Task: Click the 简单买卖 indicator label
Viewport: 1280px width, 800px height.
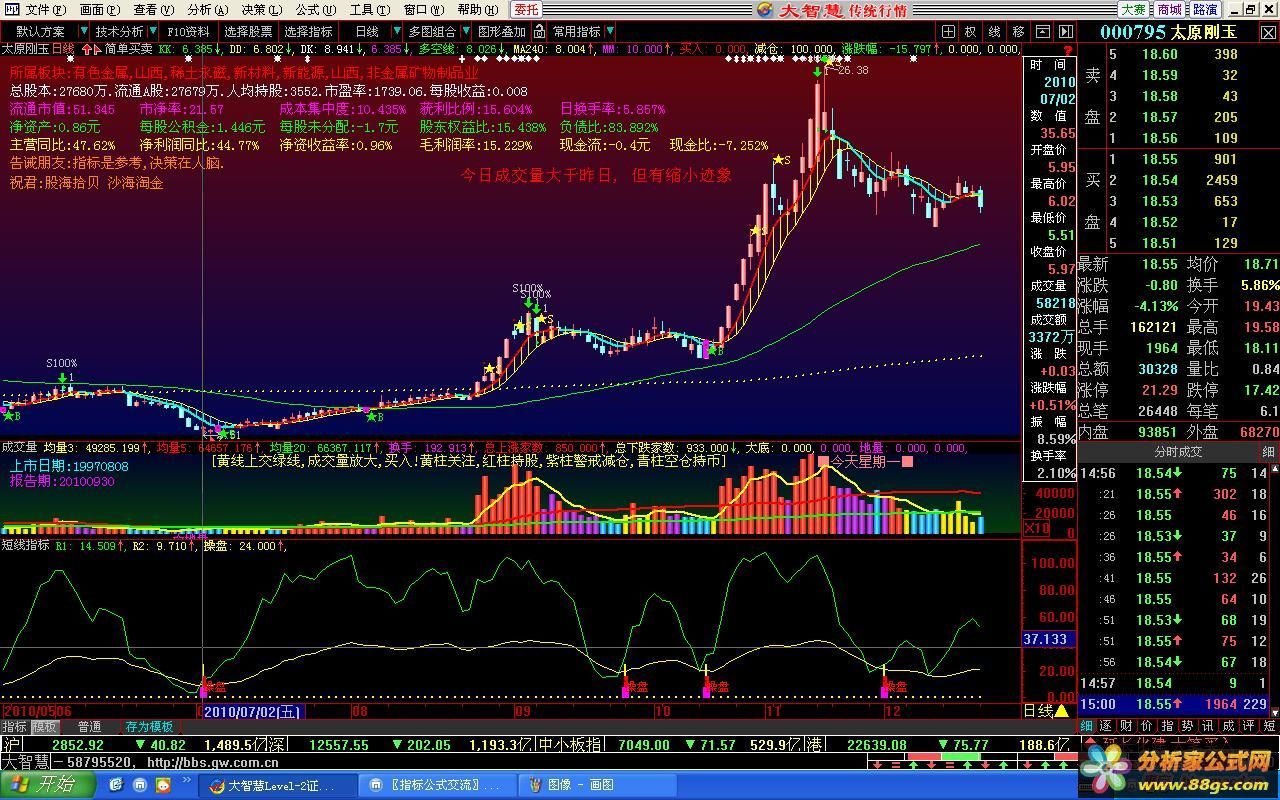Action: (129, 48)
